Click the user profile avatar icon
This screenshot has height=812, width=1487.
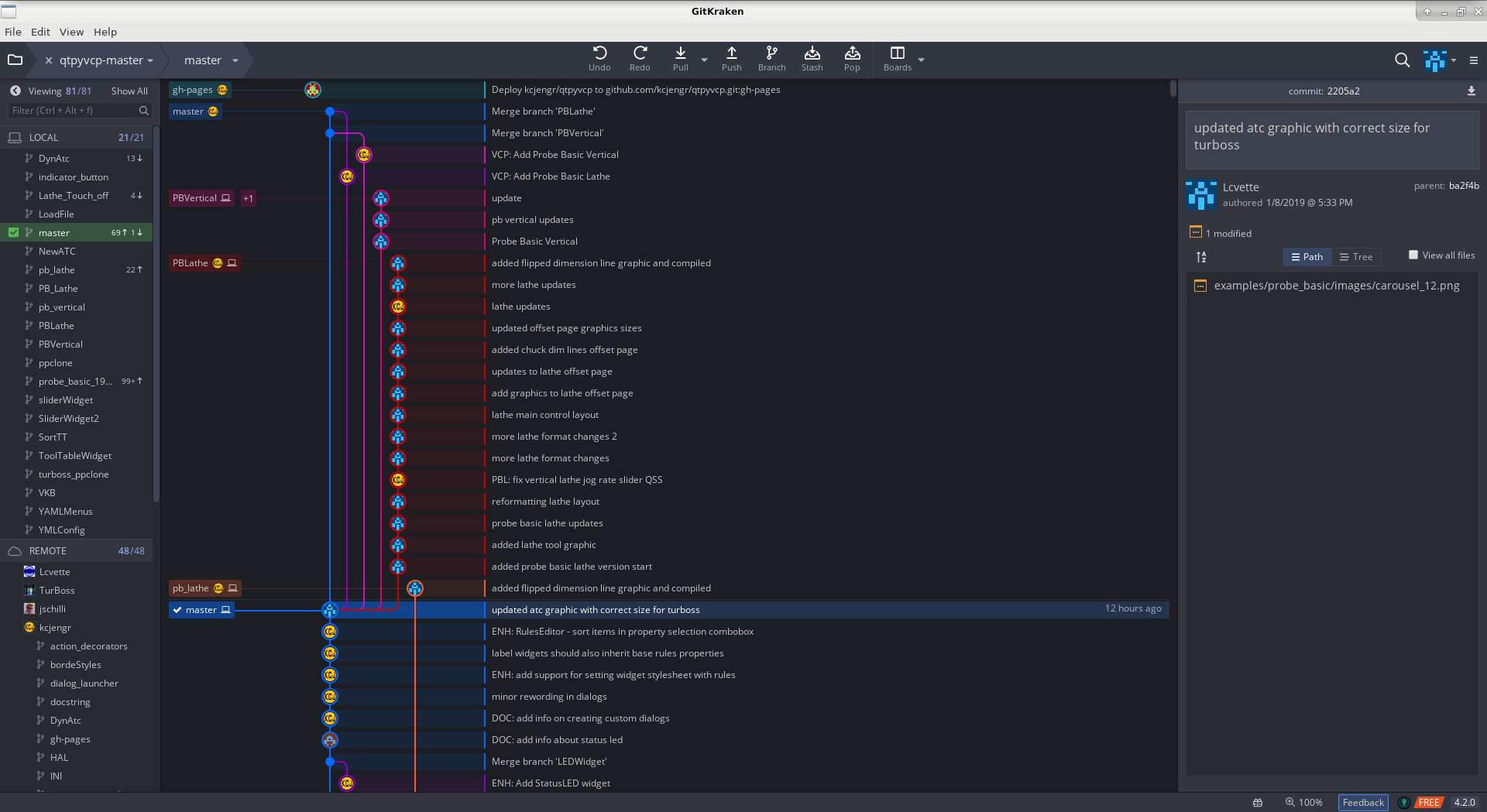click(x=1434, y=60)
